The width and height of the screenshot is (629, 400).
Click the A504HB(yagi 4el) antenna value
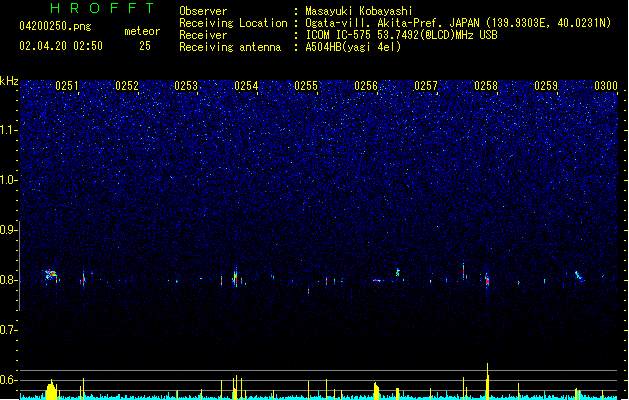353,47
